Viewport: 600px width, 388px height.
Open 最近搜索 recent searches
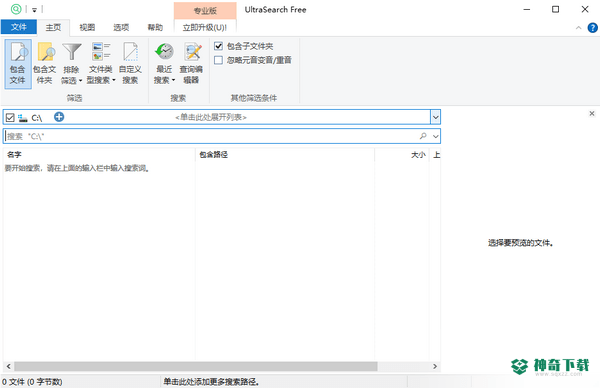click(x=164, y=64)
